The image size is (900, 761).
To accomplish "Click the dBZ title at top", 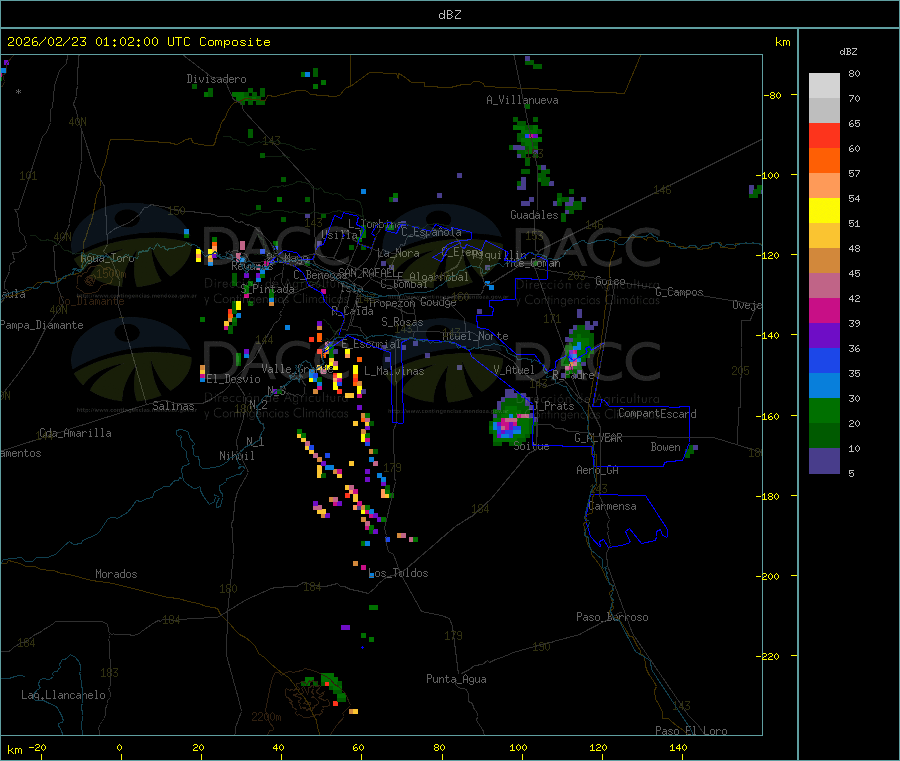I will point(449,15).
